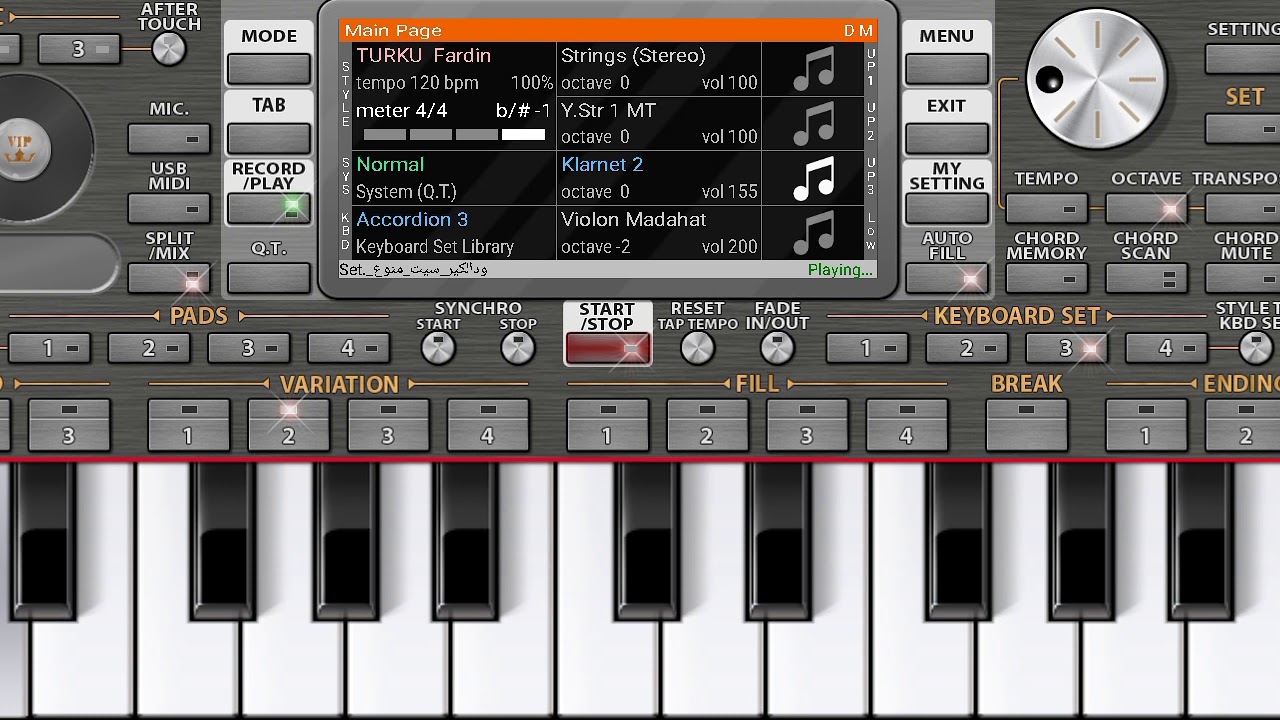Click the Synchro Start knob
The width and height of the screenshot is (1280, 720).
(438, 348)
